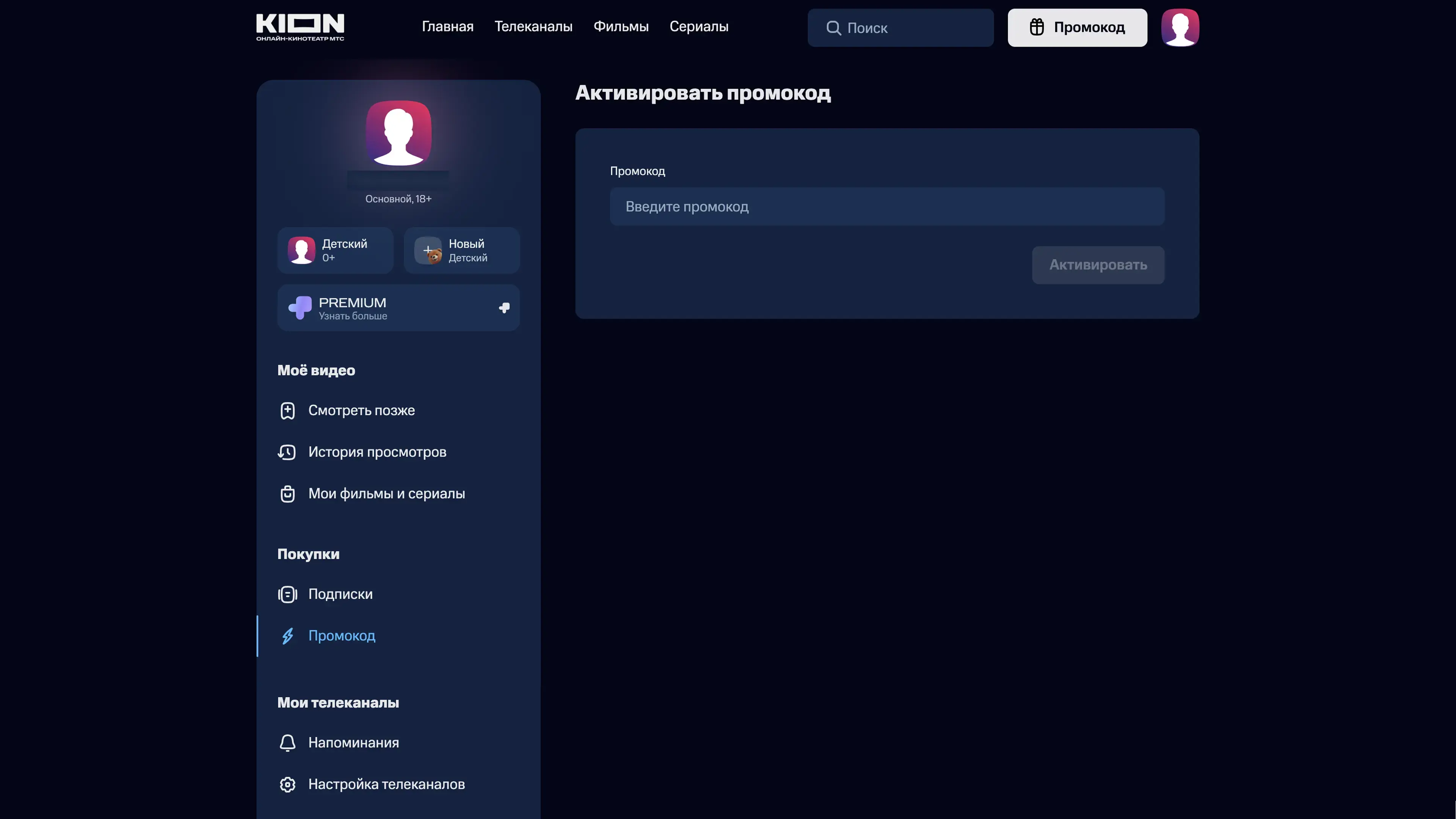
Task: Add a Новый Детский profile
Action: pyautogui.click(x=462, y=250)
